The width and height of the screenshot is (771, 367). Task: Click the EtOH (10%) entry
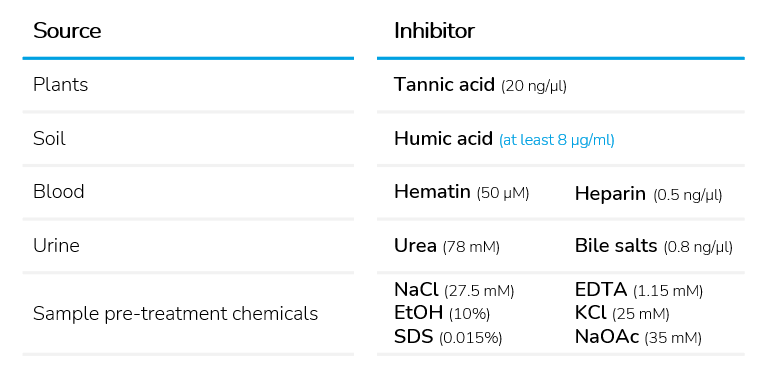pyautogui.click(x=442, y=313)
